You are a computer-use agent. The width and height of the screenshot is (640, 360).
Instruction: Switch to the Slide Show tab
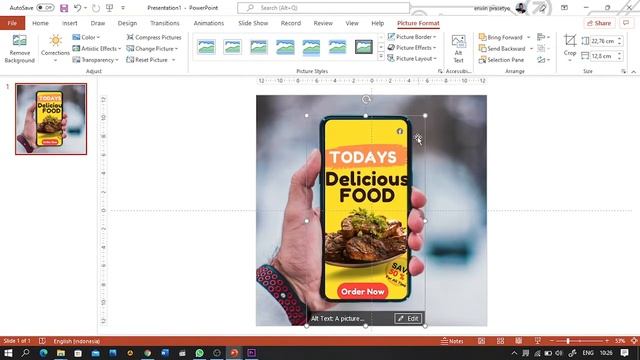coord(253,23)
